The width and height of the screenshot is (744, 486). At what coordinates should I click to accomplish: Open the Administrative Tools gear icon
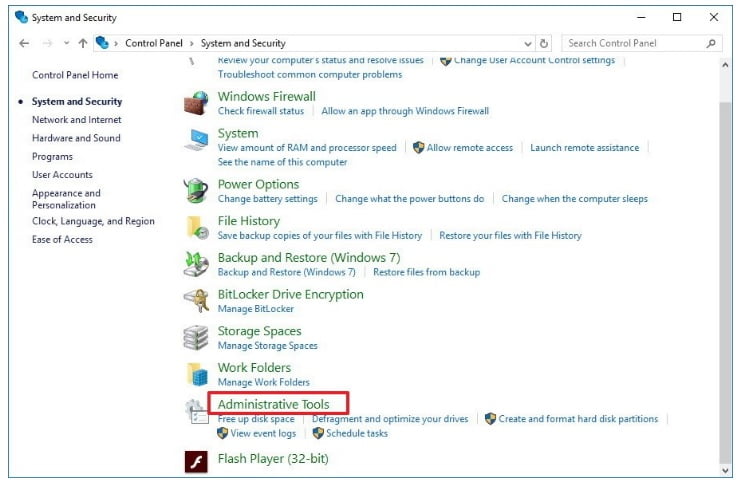click(x=196, y=411)
